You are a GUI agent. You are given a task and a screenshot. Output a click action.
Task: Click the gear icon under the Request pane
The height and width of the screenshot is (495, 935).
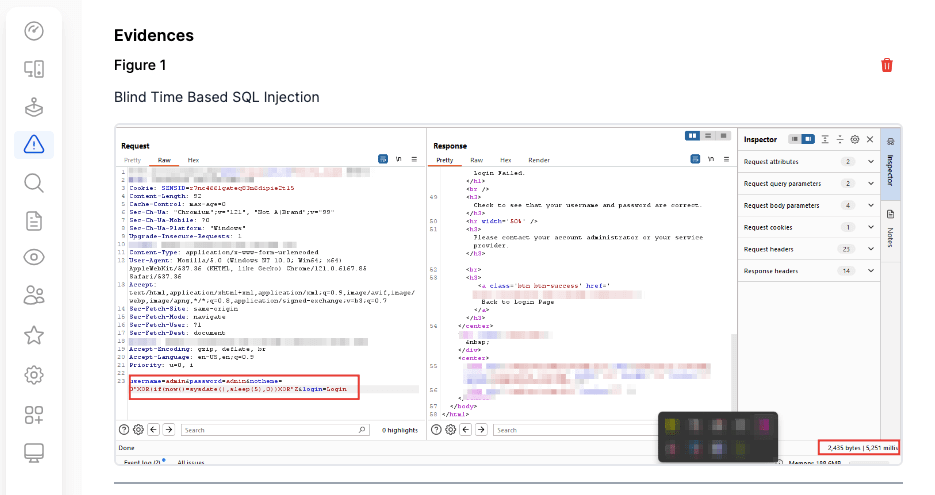pyautogui.click(x=138, y=429)
